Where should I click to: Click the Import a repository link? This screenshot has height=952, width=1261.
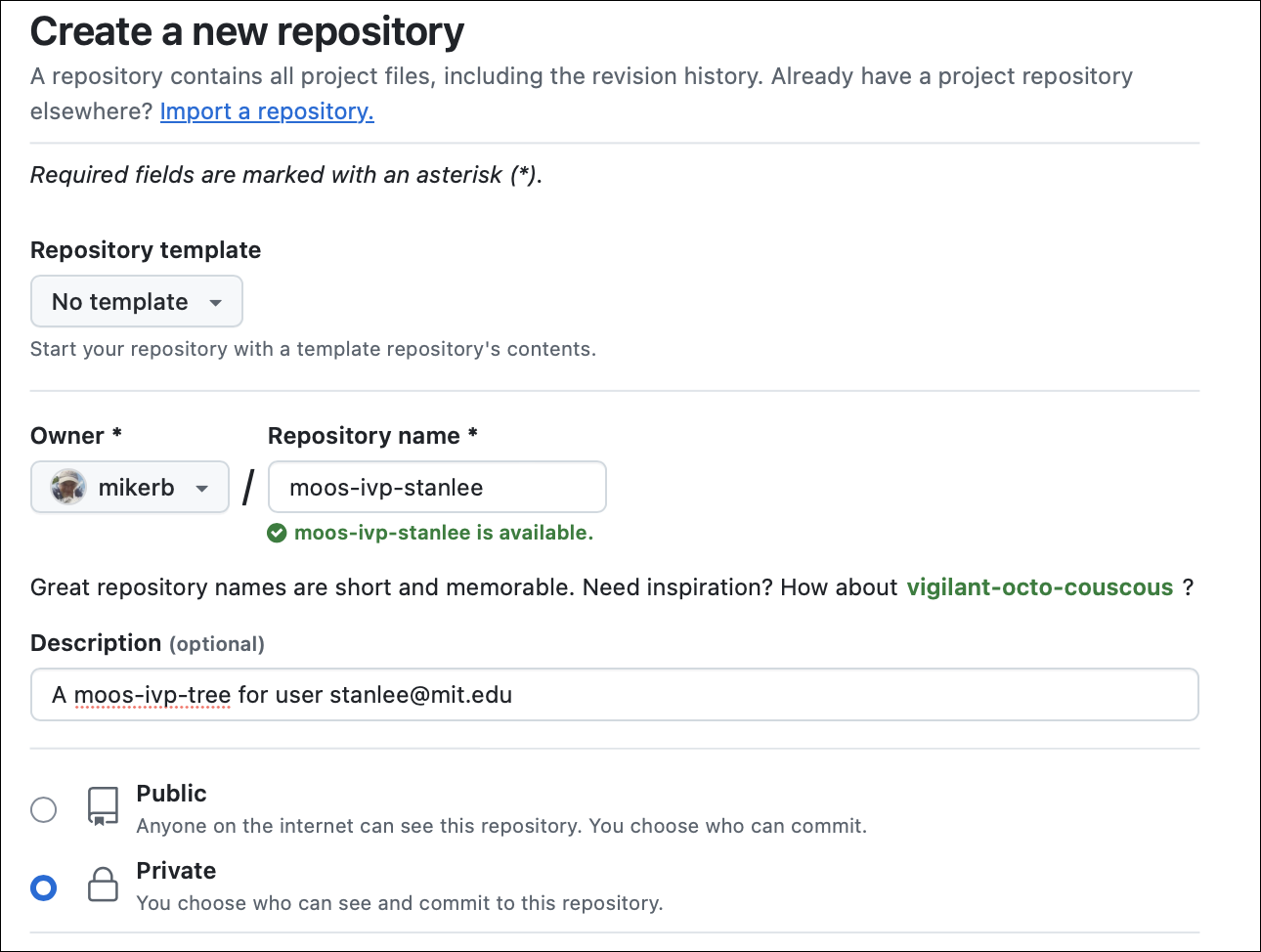(x=267, y=111)
